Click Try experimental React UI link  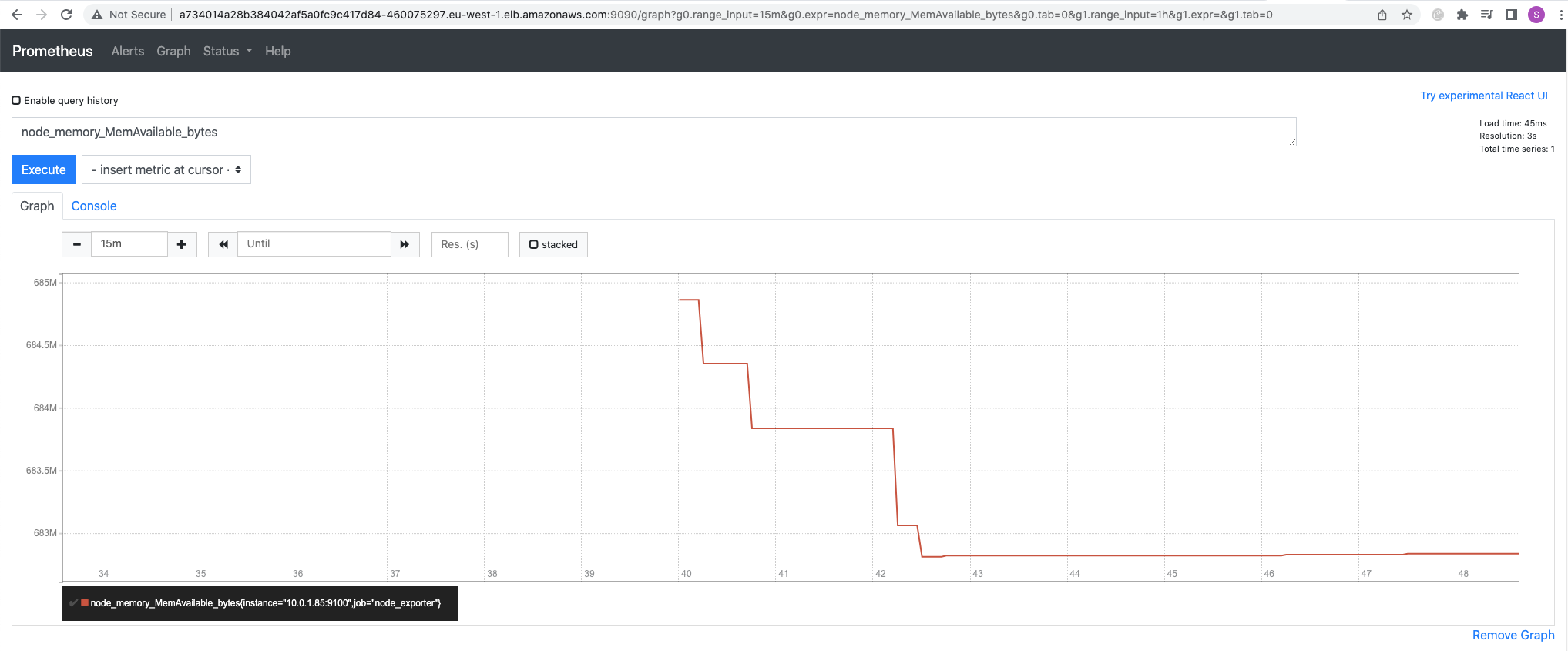click(1484, 96)
